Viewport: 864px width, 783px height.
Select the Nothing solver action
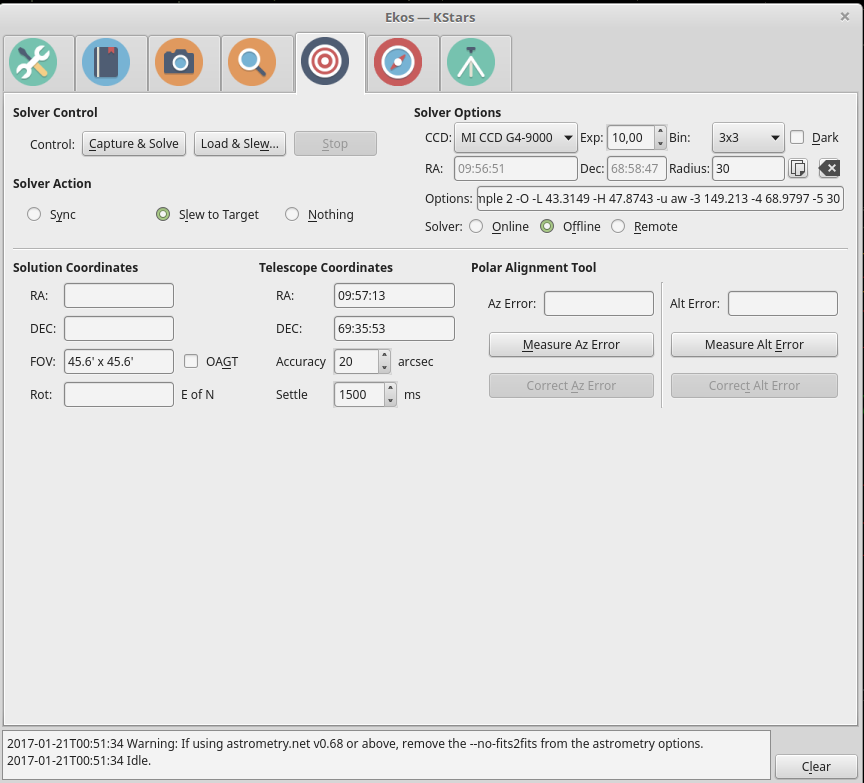[292, 214]
